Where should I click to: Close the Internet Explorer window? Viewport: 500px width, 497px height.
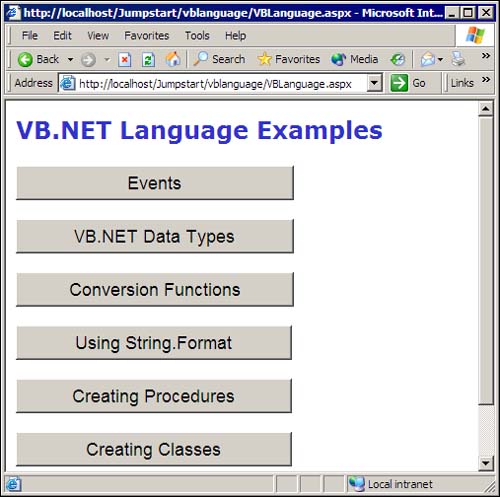click(x=486, y=13)
